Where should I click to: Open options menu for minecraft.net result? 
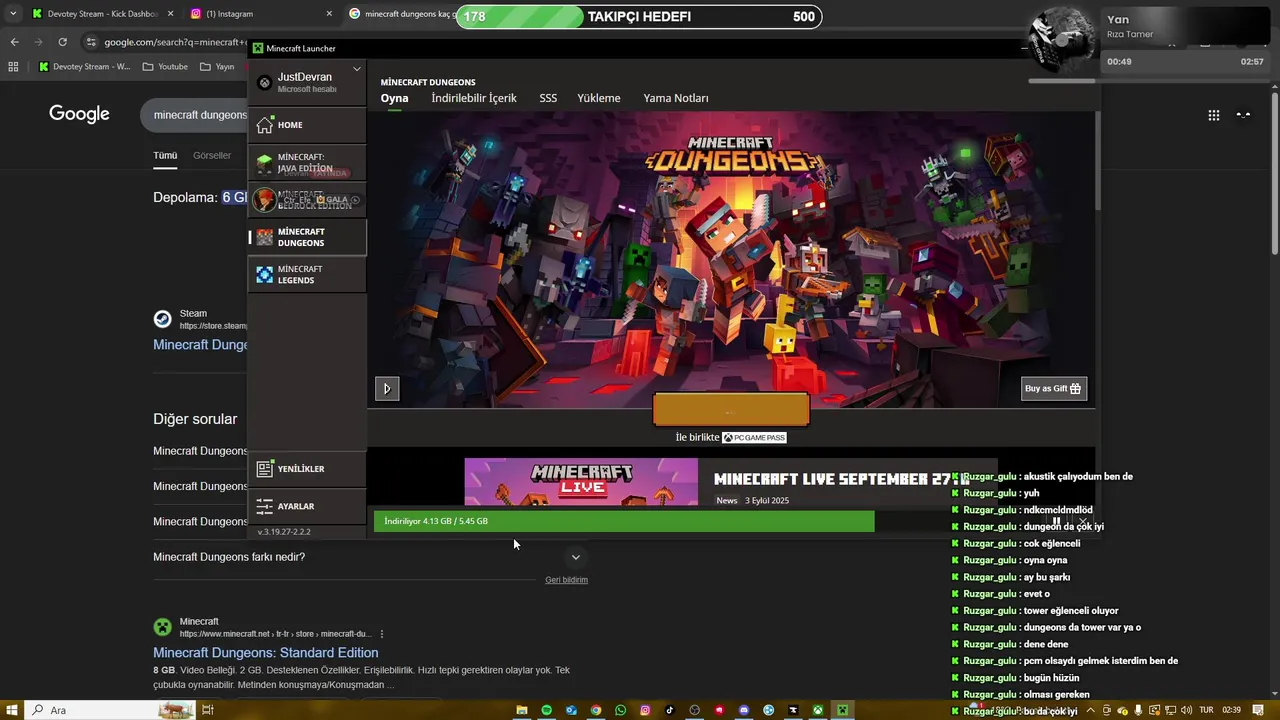coord(382,634)
